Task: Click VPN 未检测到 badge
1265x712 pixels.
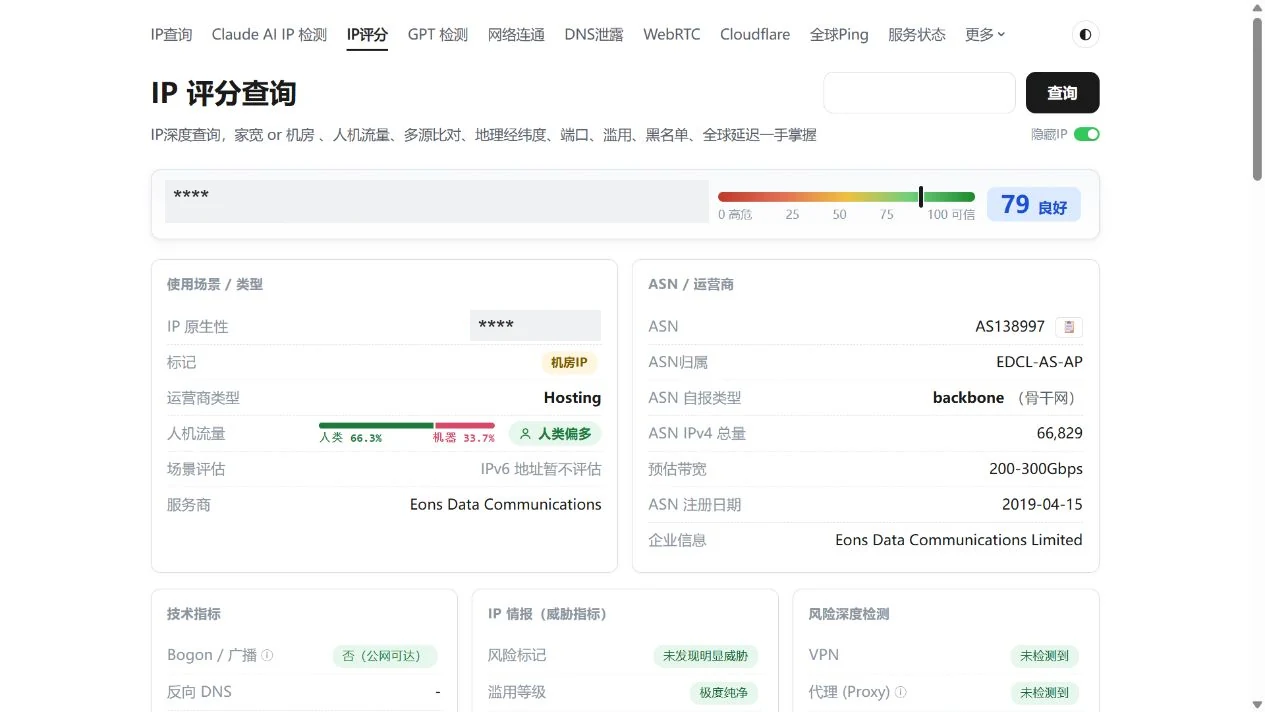Action: (1045, 656)
